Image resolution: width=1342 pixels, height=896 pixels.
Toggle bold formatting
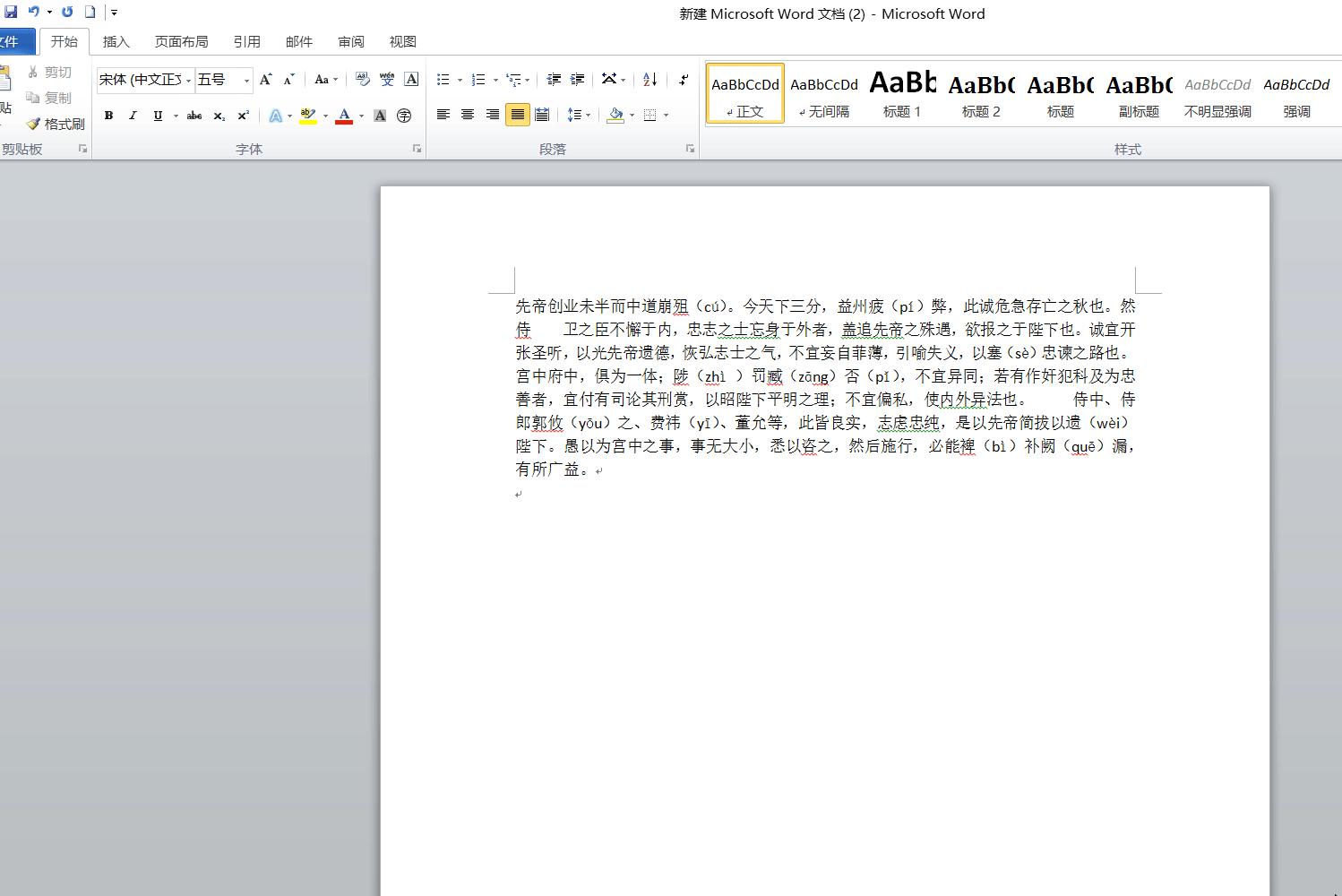[x=108, y=115]
